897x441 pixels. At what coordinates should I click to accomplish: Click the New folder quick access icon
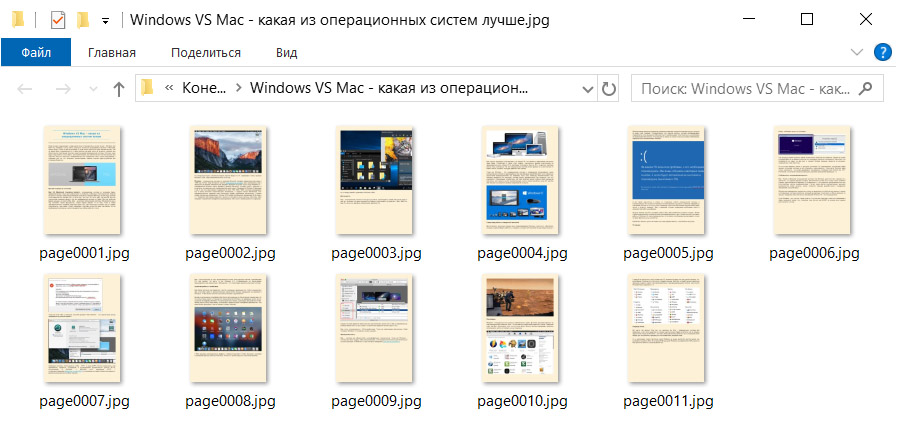[84, 20]
